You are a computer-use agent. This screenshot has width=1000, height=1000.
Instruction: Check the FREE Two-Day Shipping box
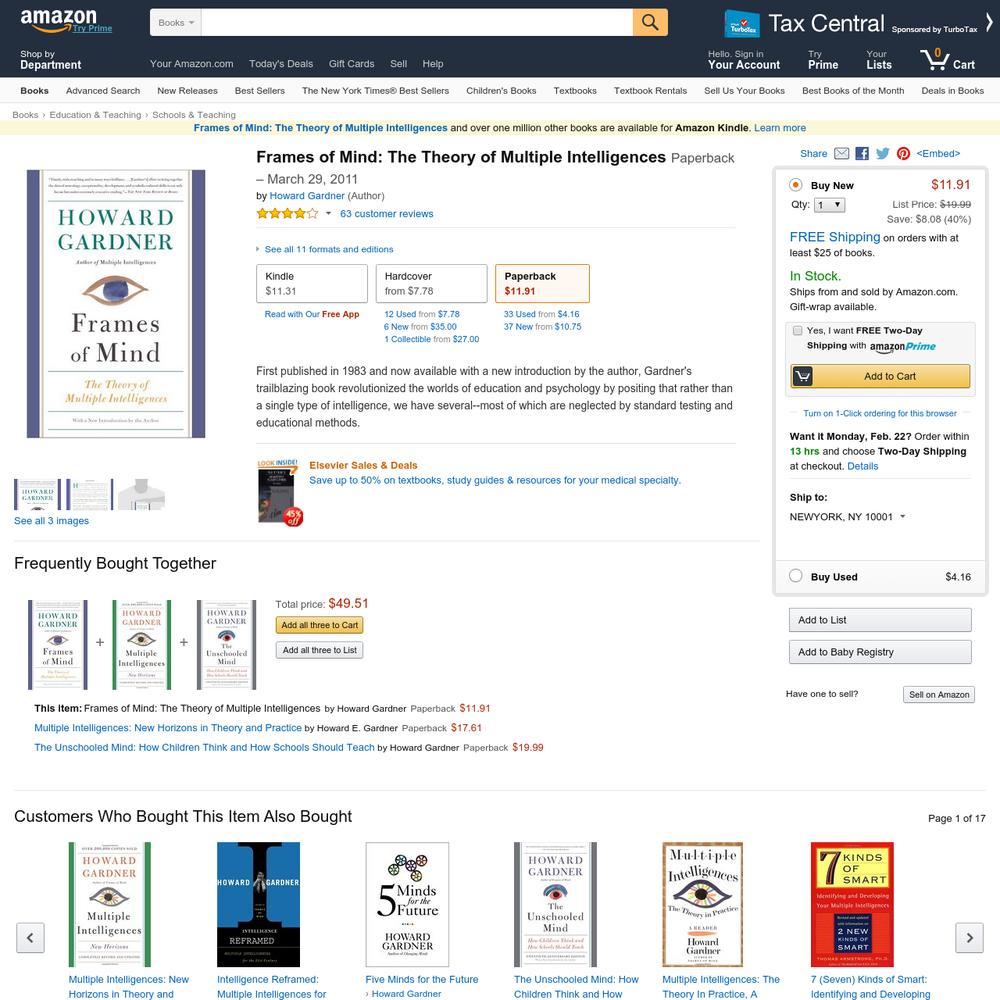(797, 330)
